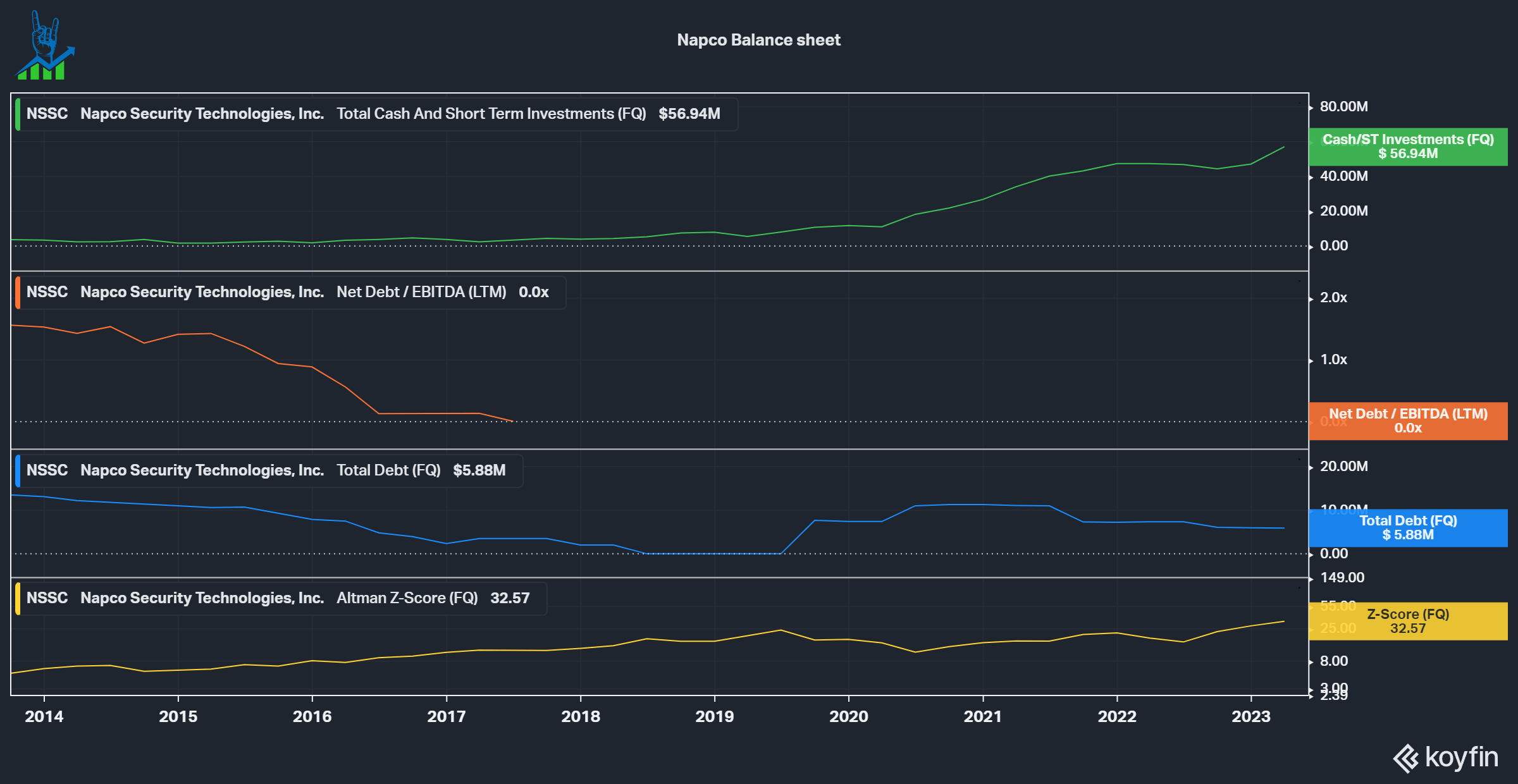The height and width of the screenshot is (784, 1518).
Task: Click the 2.0x y-axis label
Action: (x=1333, y=297)
